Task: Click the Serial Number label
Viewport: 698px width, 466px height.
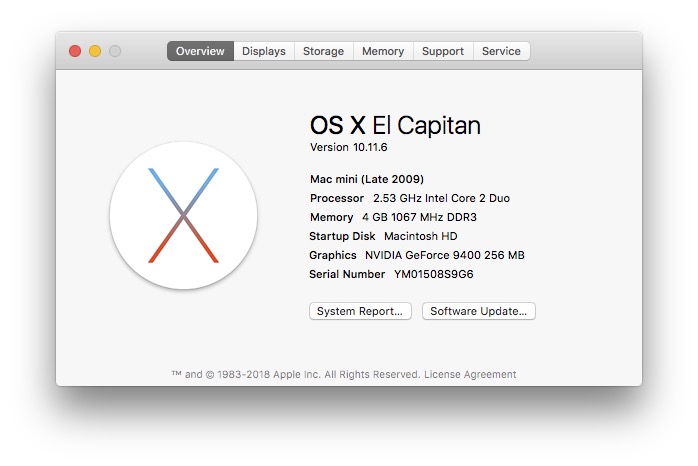Action: 347,274
